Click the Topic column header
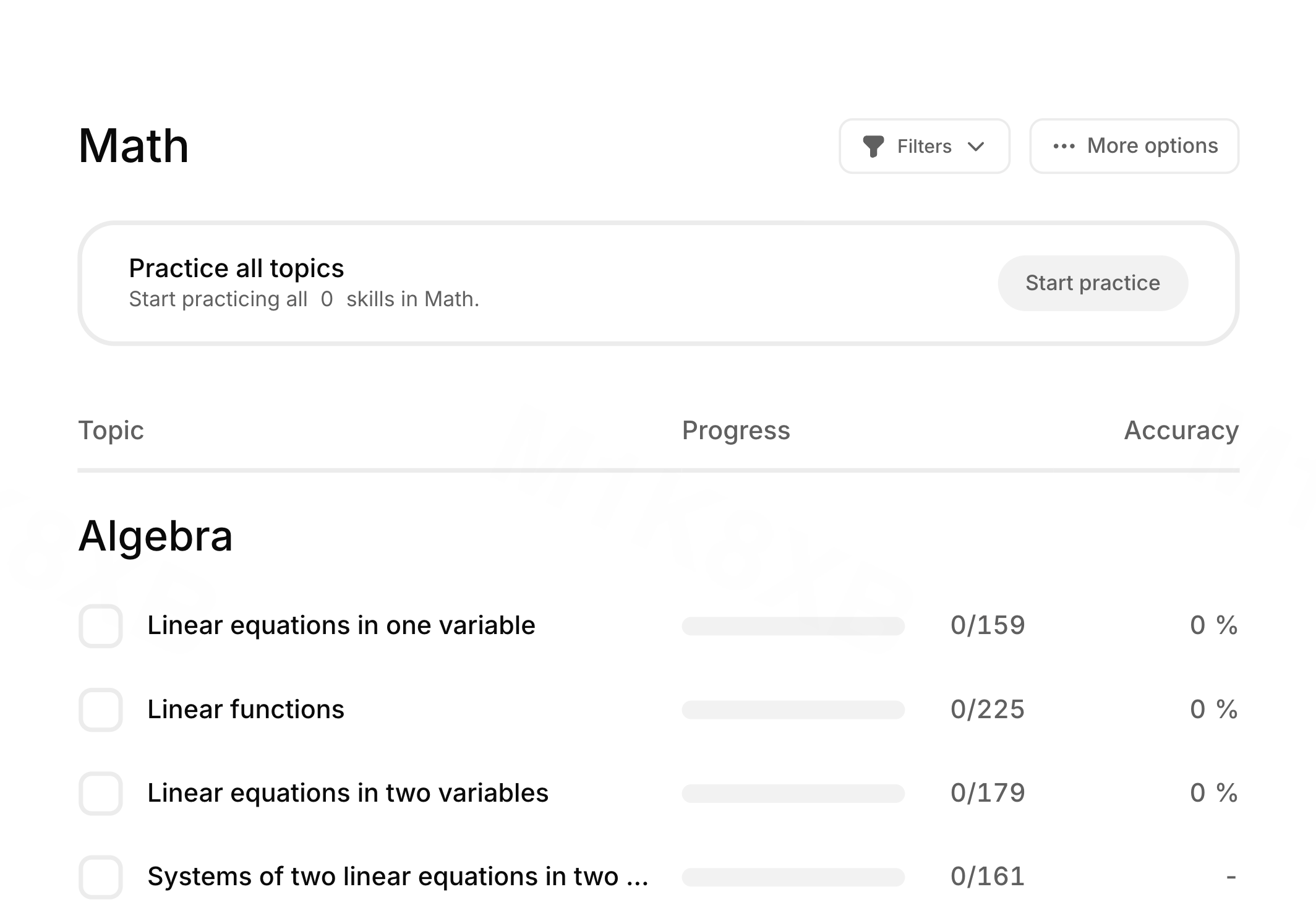Viewport: 1316px width, 918px height. (x=111, y=430)
